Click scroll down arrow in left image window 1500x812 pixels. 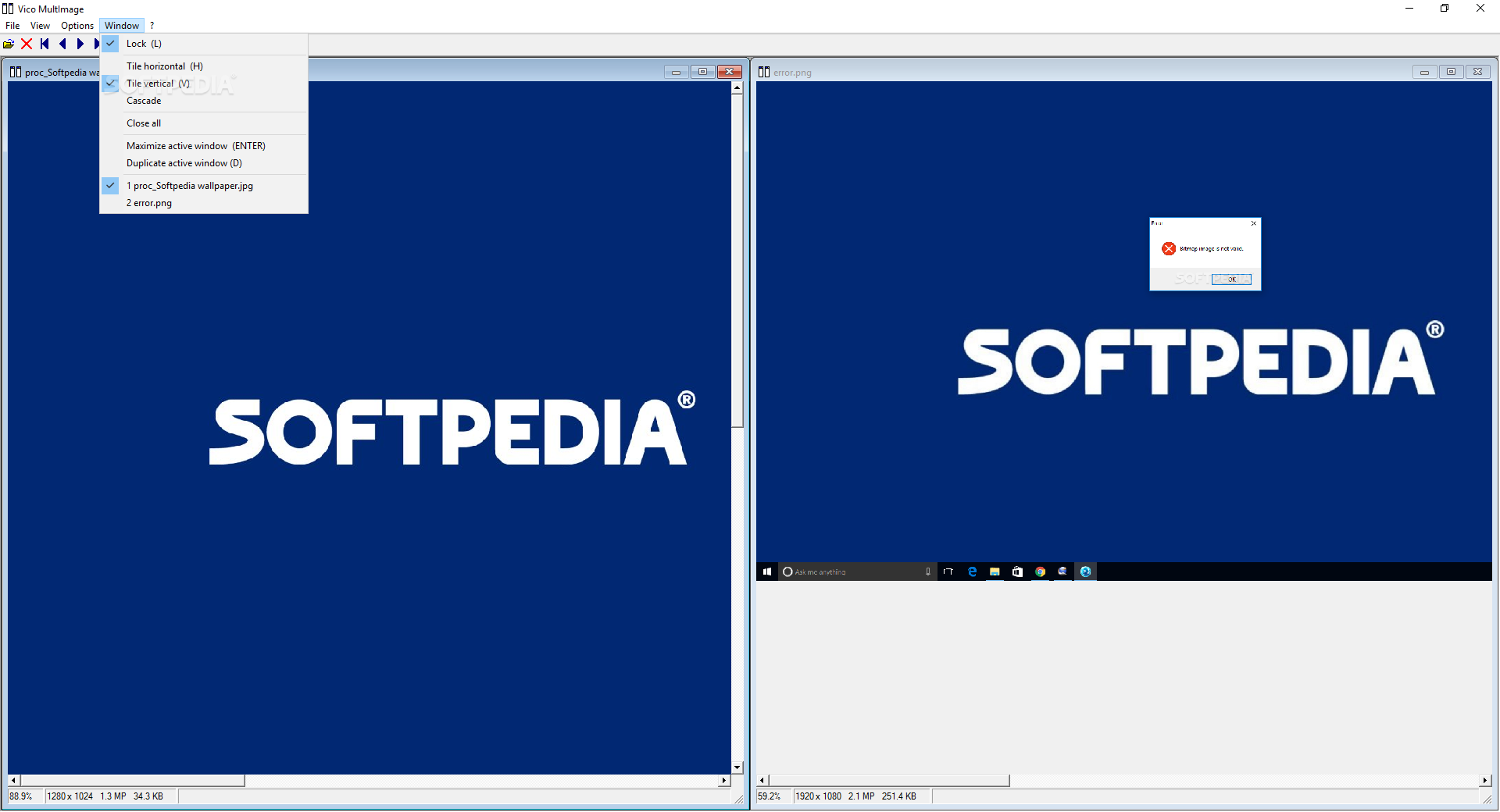[x=737, y=767]
